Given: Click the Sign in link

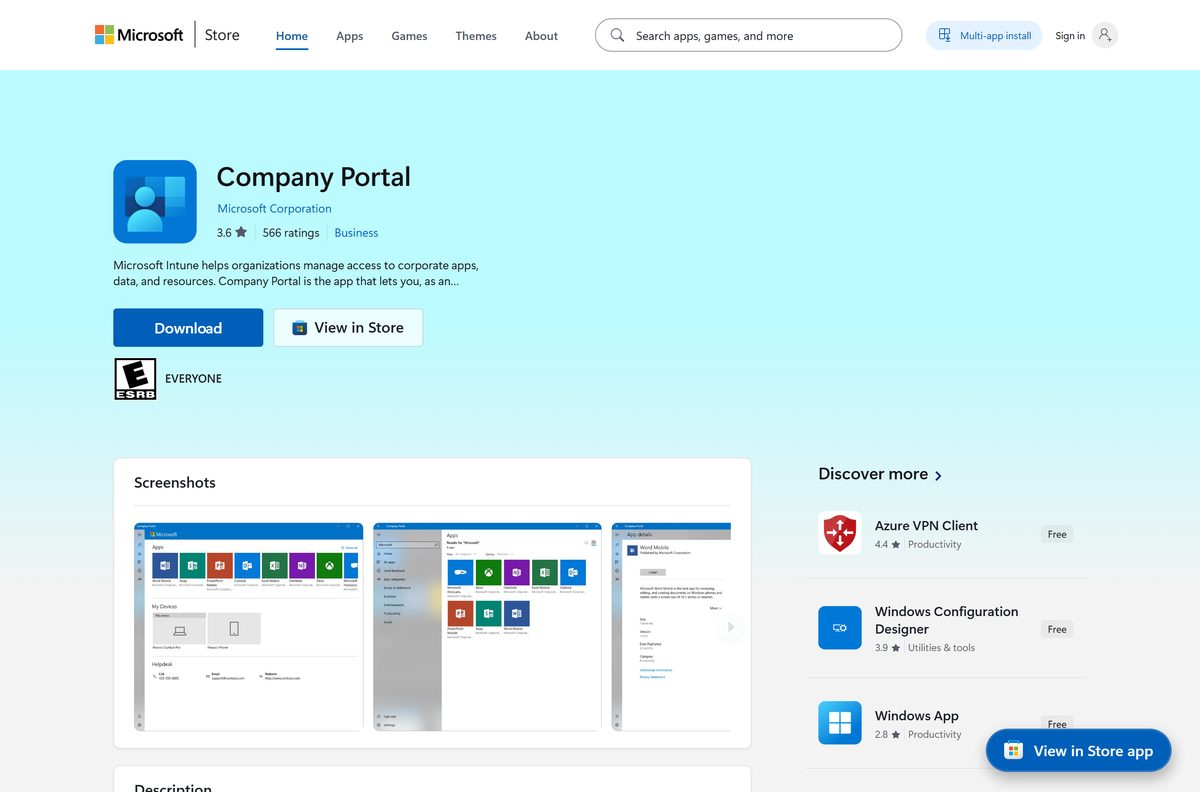Looking at the screenshot, I should 1070,36.
